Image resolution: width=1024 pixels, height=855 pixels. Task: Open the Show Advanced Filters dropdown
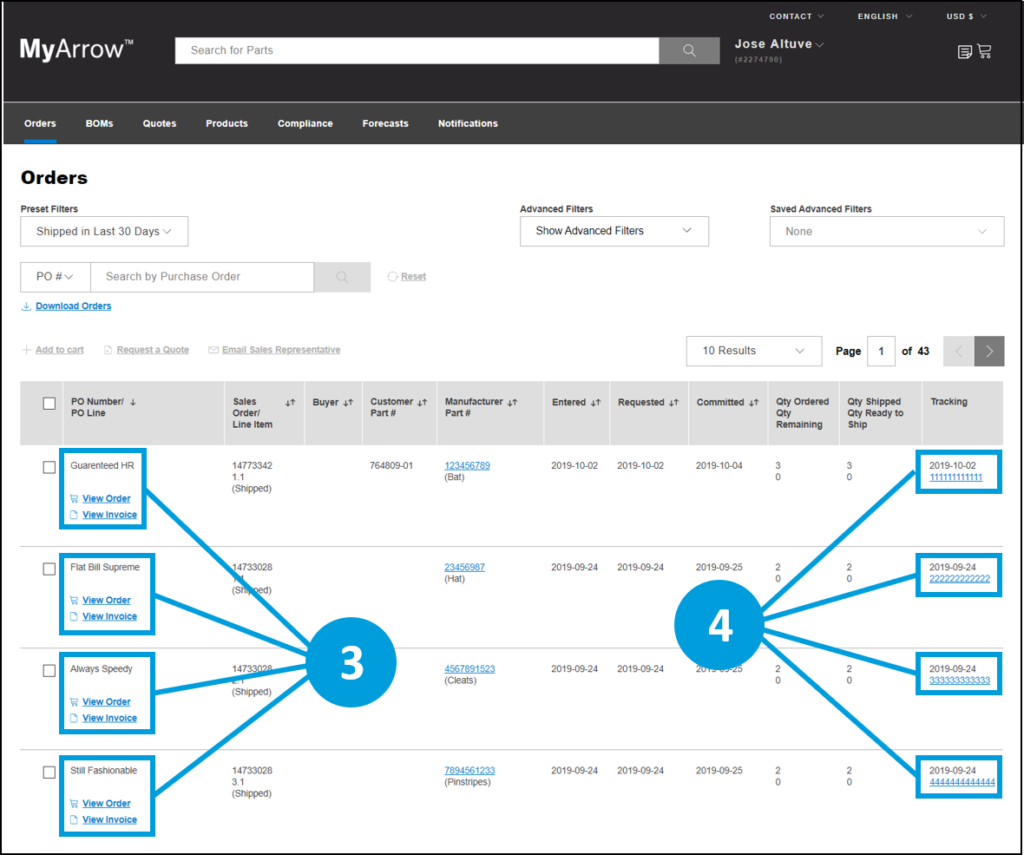(614, 231)
